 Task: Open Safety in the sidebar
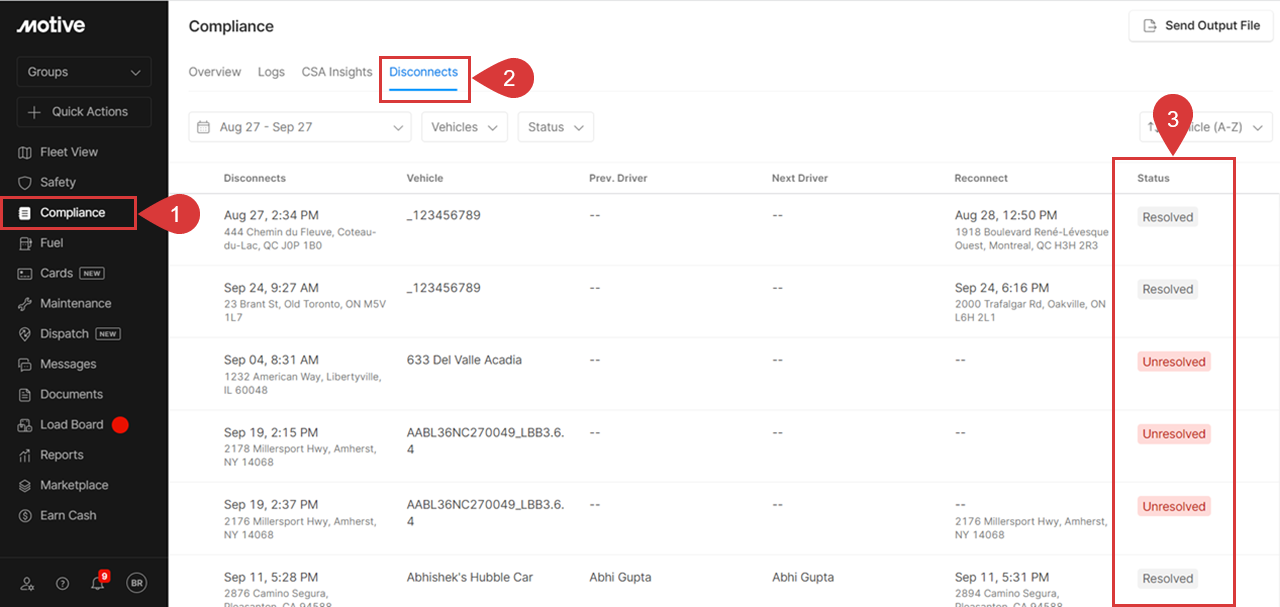tap(58, 182)
